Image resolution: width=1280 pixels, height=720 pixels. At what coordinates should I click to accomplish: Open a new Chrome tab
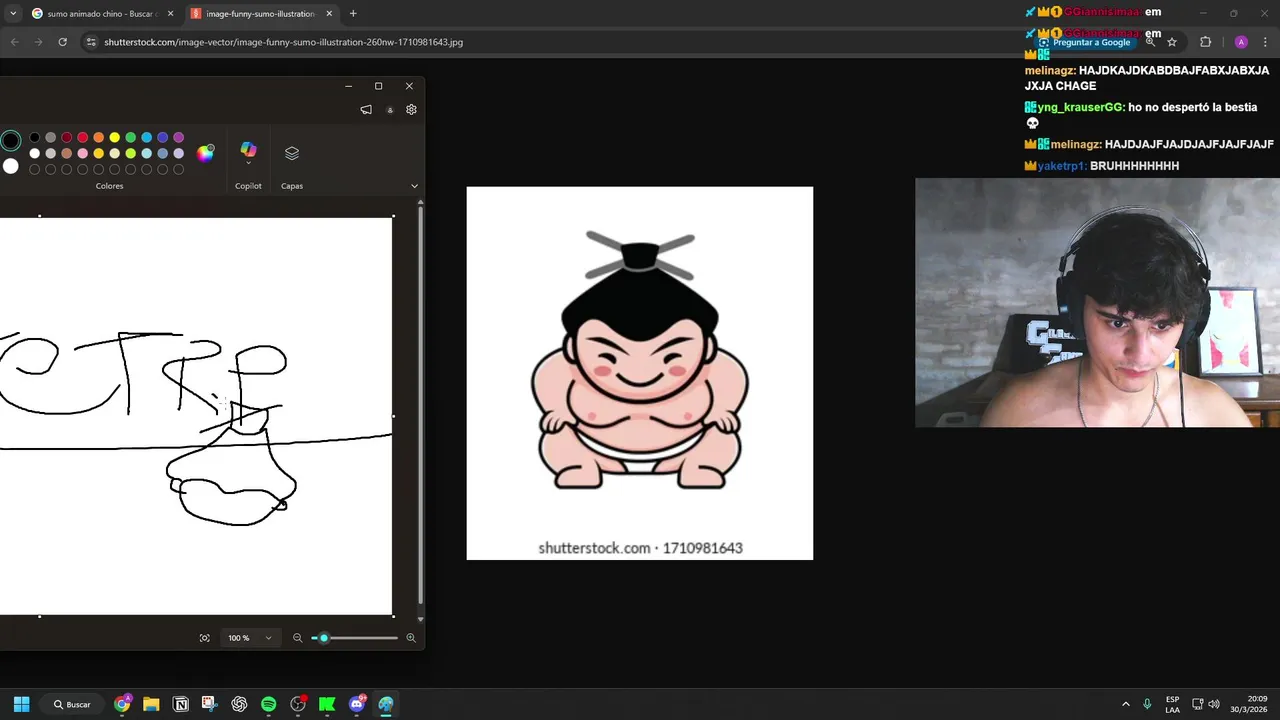pyautogui.click(x=353, y=14)
